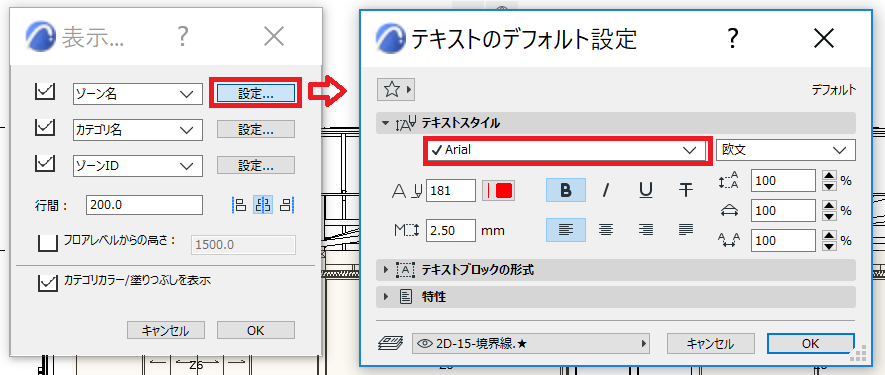The height and width of the screenshot is (375, 885).
Task: Click the 設定 button for ゾーン名
Action: [x=256, y=94]
